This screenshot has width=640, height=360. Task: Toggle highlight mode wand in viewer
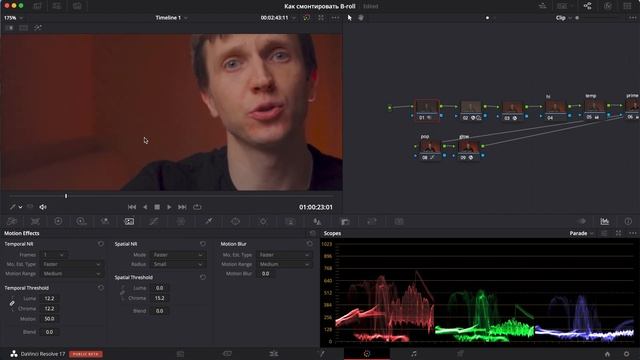tap(38, 28)
